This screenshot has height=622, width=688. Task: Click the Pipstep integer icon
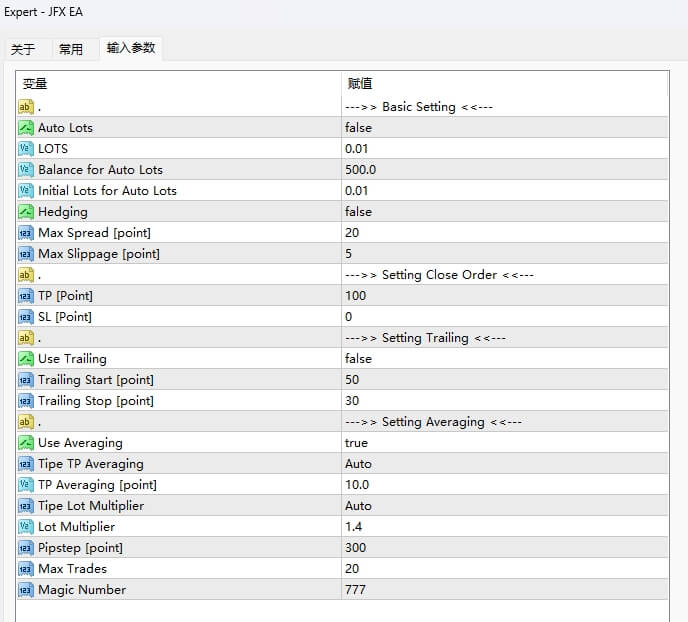point(26,548)
